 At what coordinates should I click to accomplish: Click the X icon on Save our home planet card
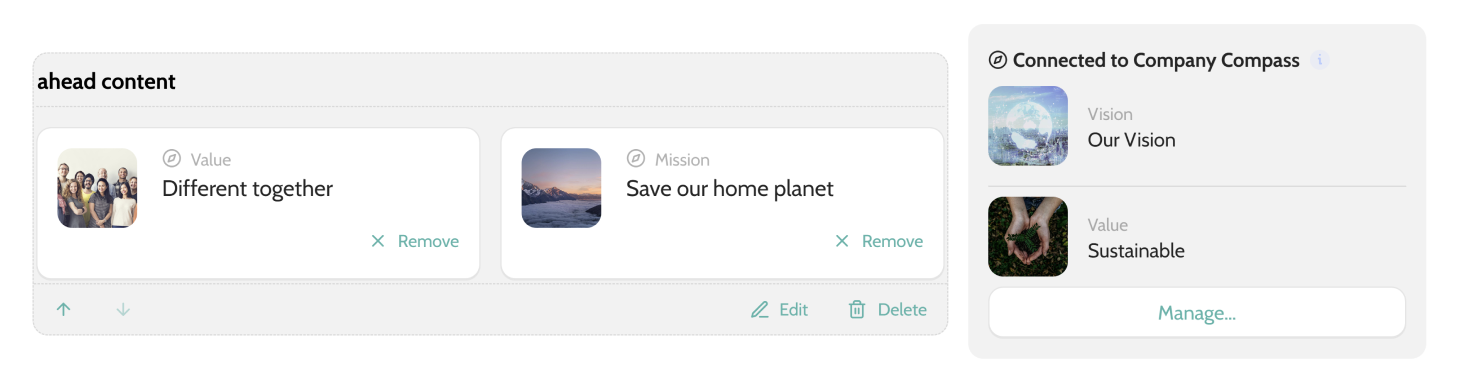coord(842,241)
